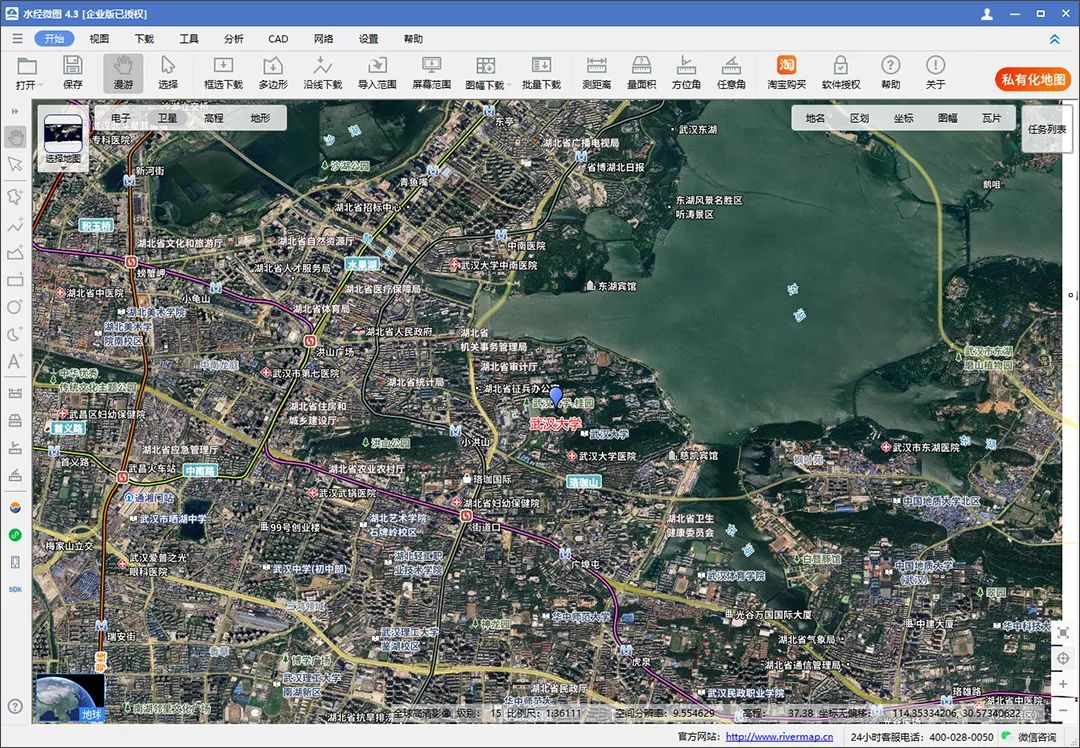
Task: Activate the 漫游 pan hand tool
Action: click(123, 73)
